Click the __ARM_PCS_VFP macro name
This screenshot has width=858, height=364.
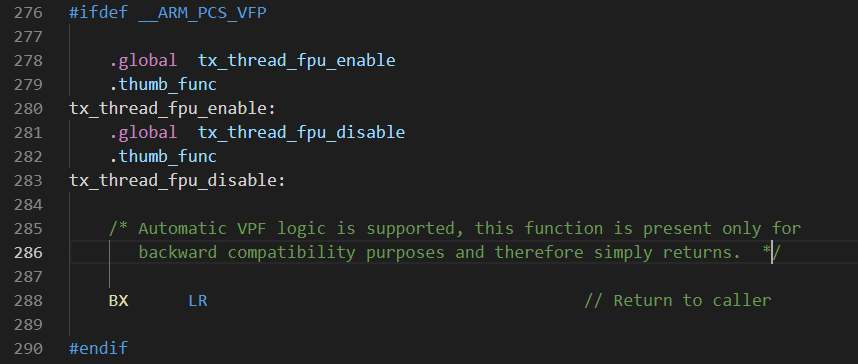(202, 13)
